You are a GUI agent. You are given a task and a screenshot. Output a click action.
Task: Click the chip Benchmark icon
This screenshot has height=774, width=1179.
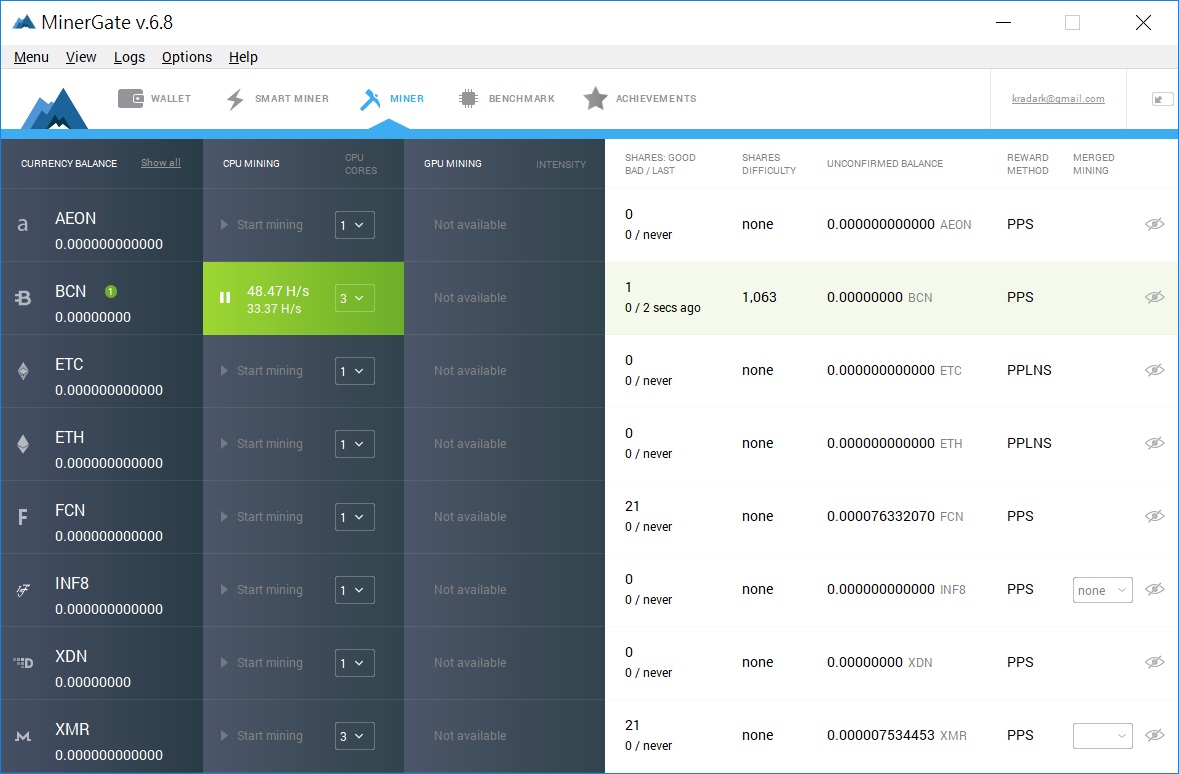(468, 99)
